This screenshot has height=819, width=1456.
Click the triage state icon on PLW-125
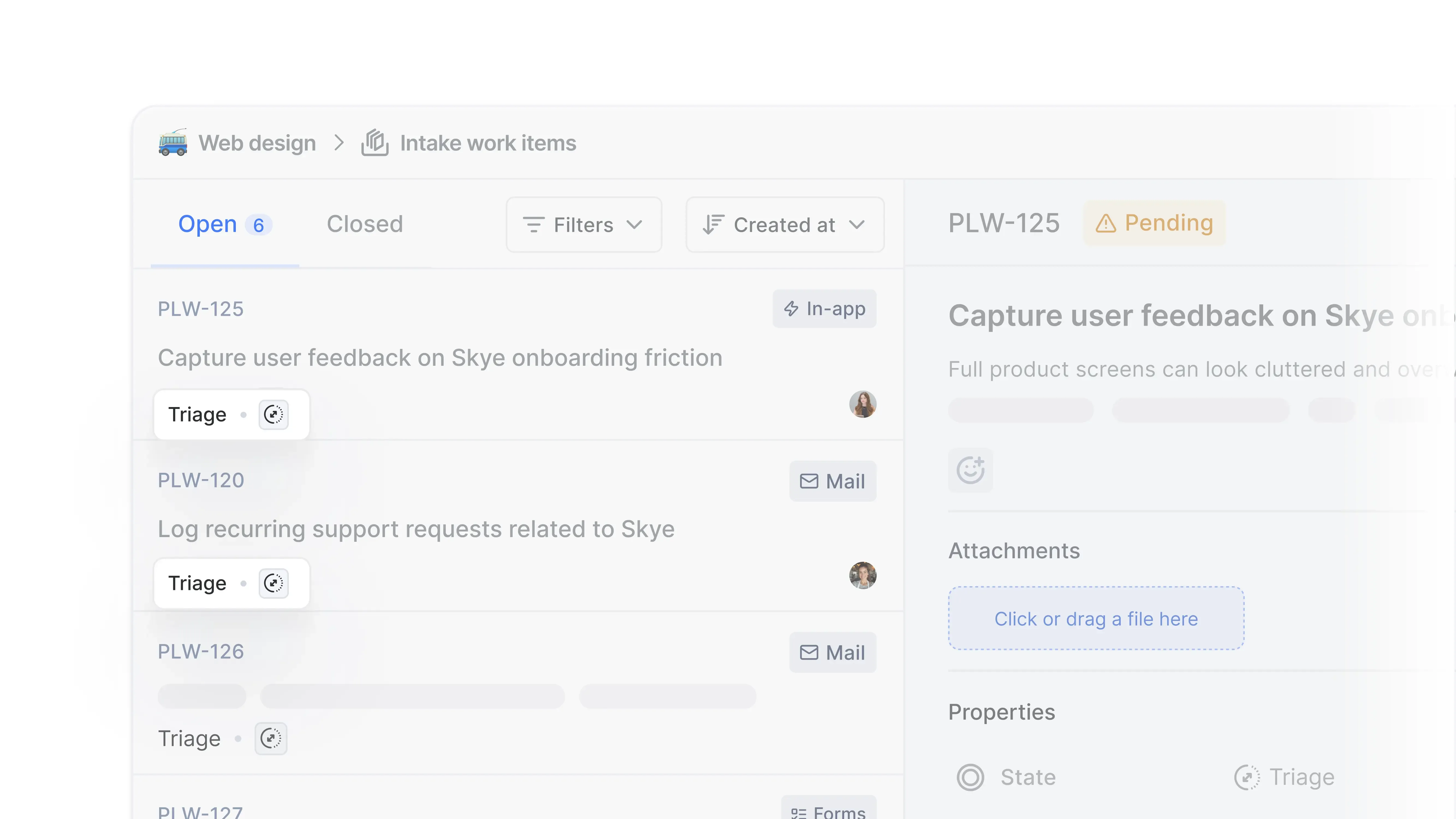click(274, 414)
